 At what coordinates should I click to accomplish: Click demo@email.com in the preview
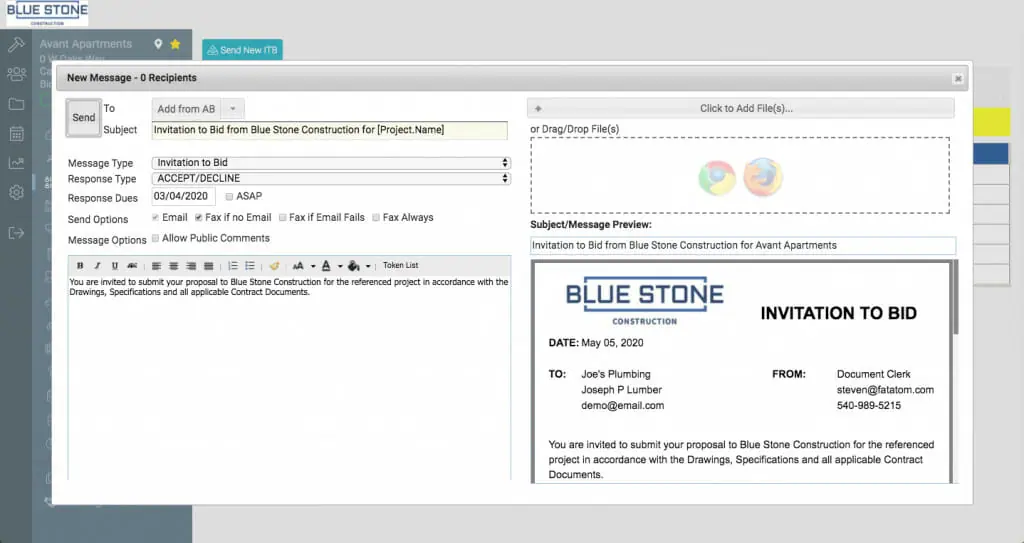(x=622, y=405)
